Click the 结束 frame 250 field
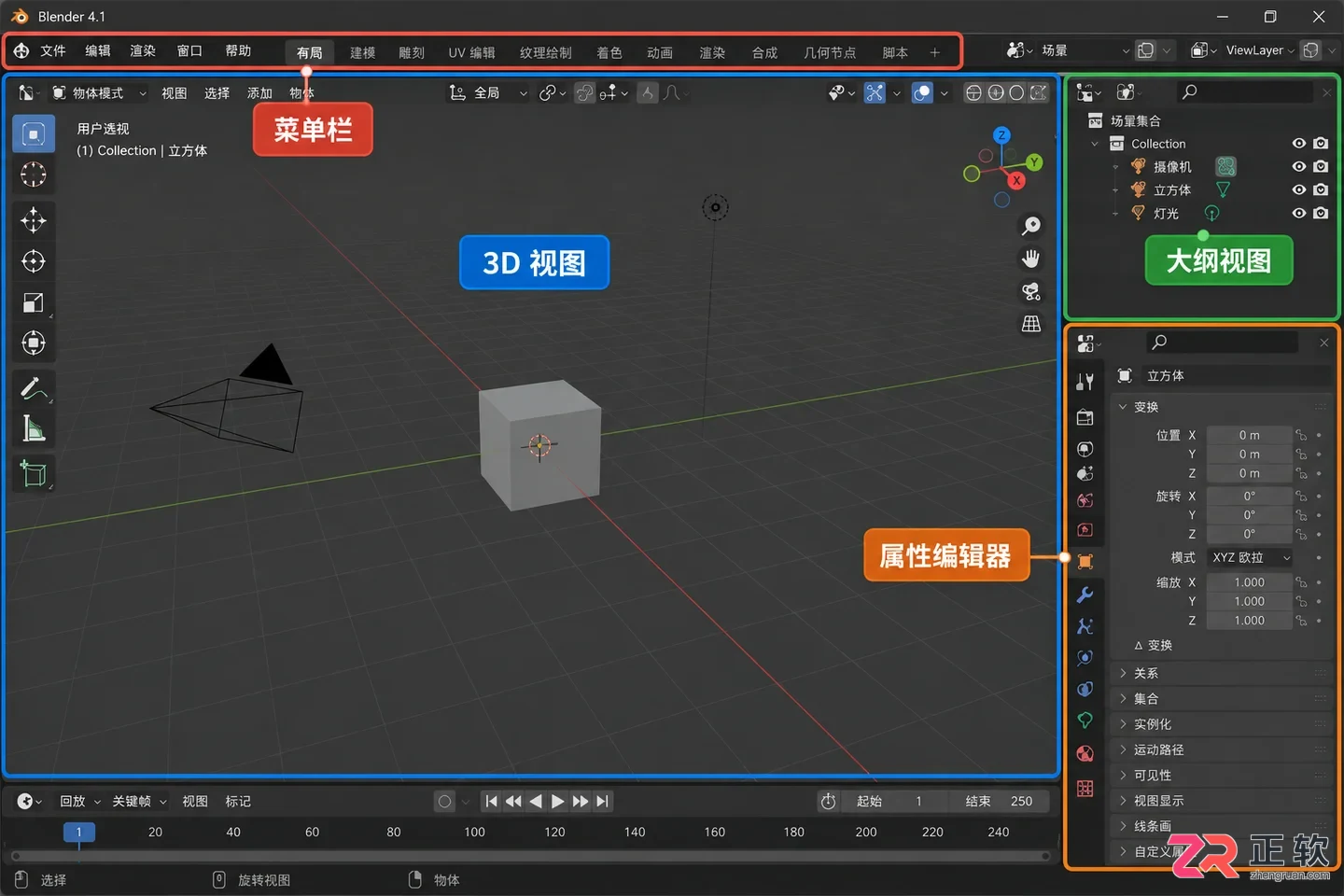The height and width of the screenshot is (896, 1344). point(999,801)
